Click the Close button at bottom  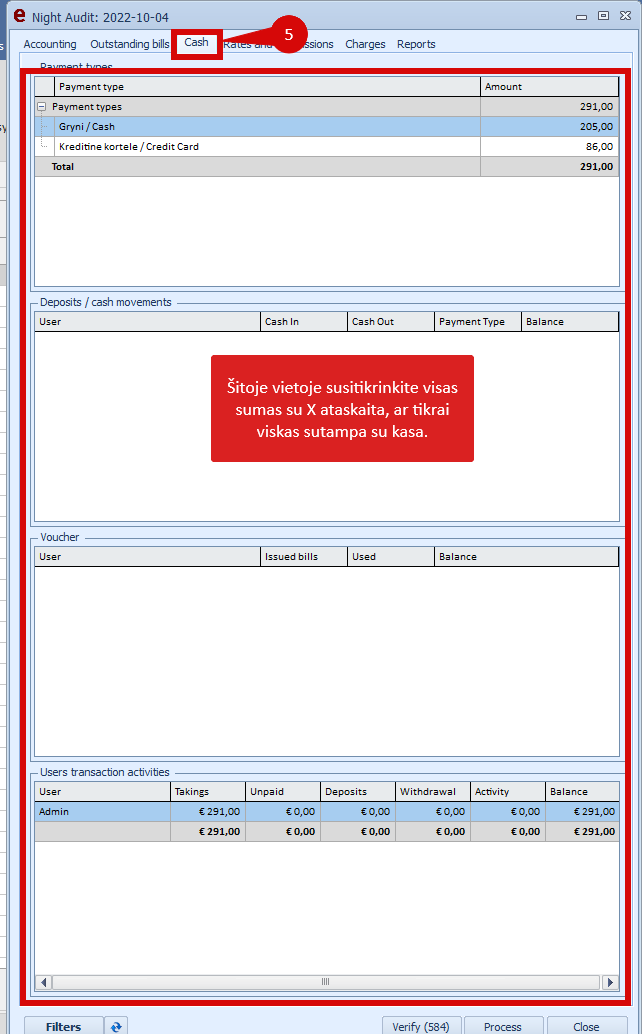586,1026
